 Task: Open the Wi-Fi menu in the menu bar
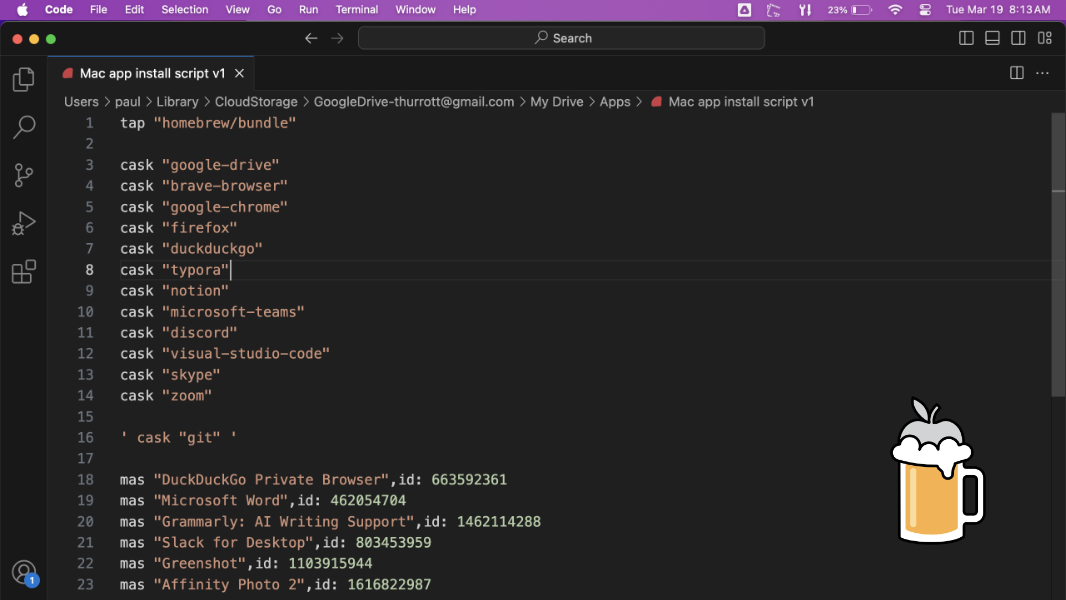tap(893, 9)
